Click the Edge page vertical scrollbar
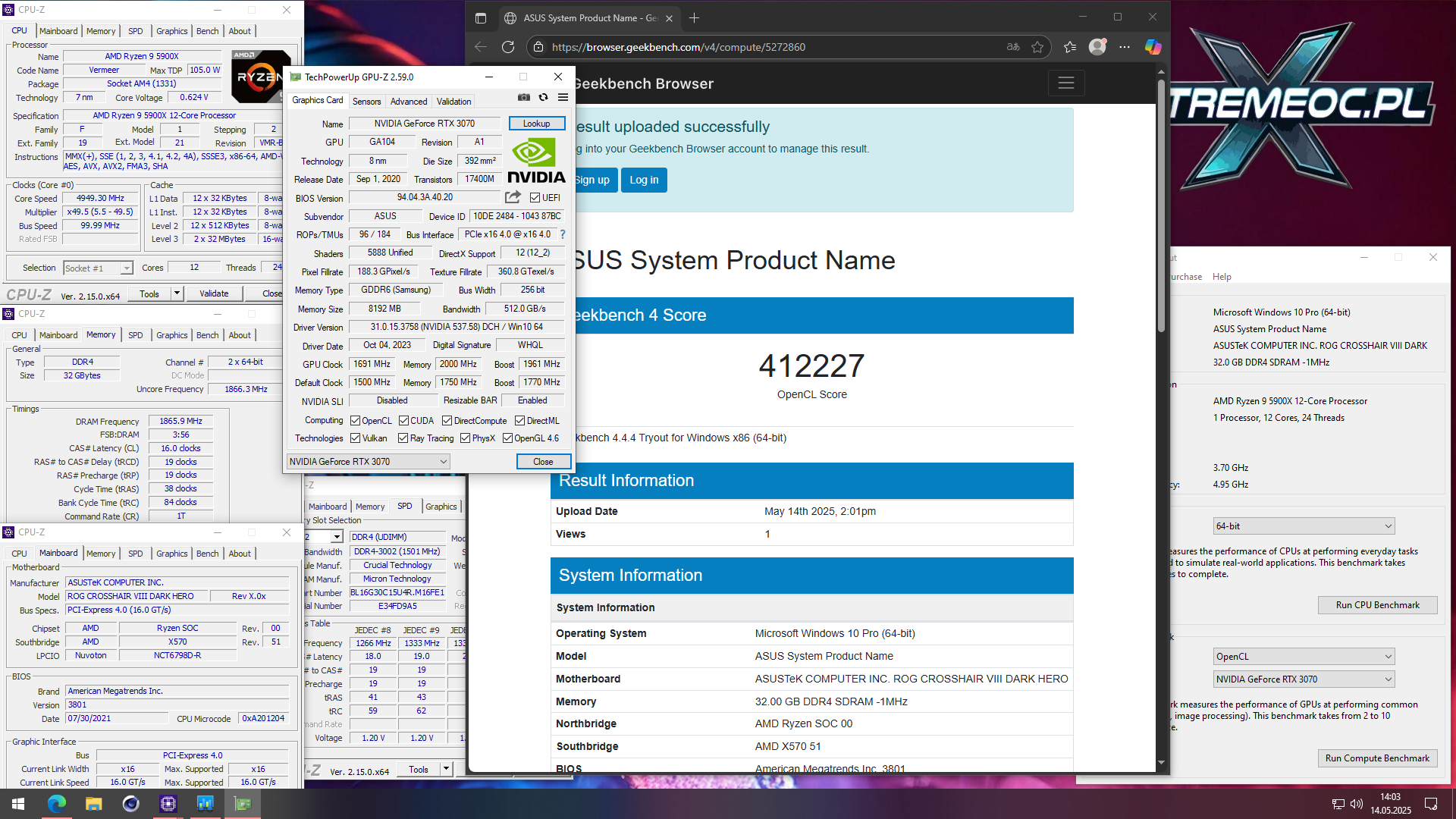 1161,205
